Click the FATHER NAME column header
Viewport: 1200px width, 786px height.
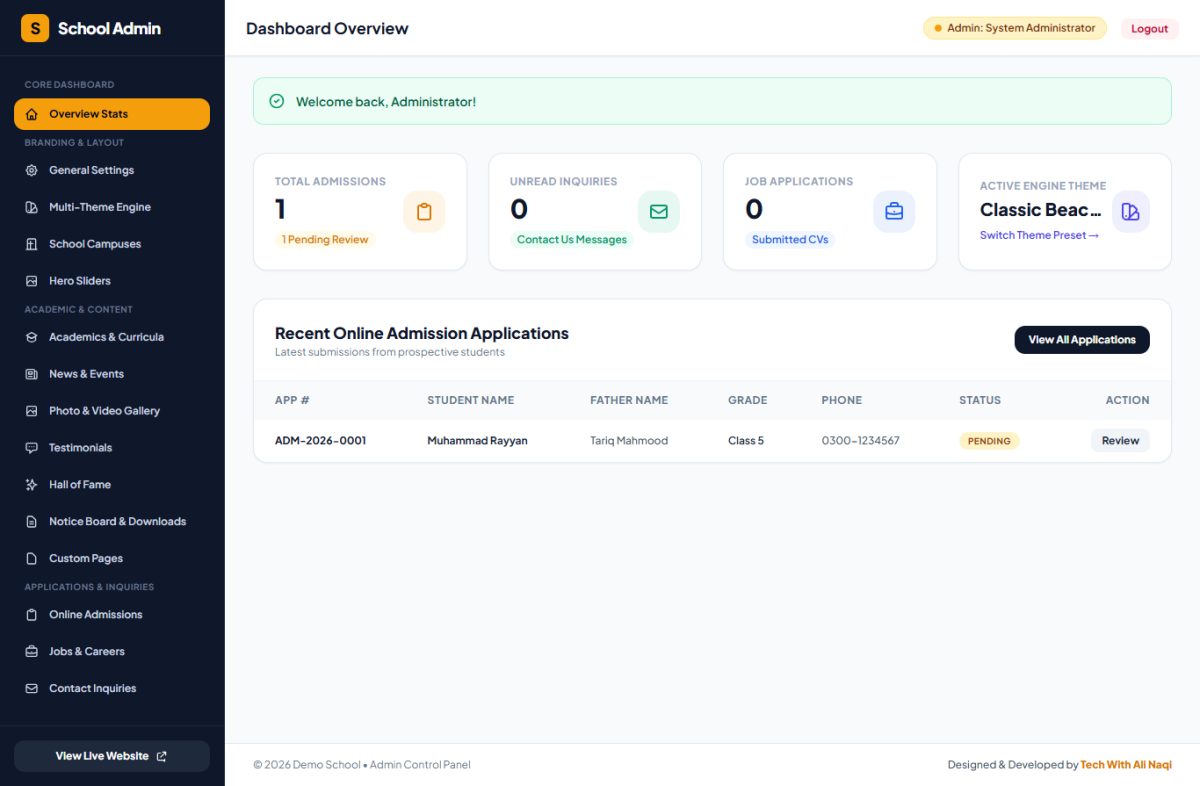point(629,400)
